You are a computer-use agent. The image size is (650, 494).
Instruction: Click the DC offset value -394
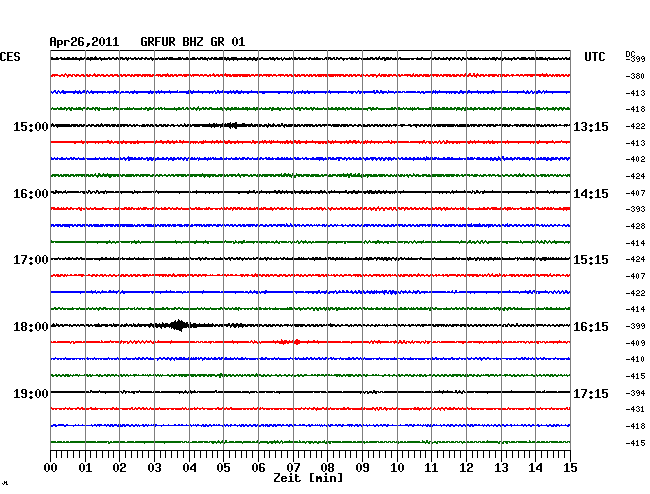point(635,393)
